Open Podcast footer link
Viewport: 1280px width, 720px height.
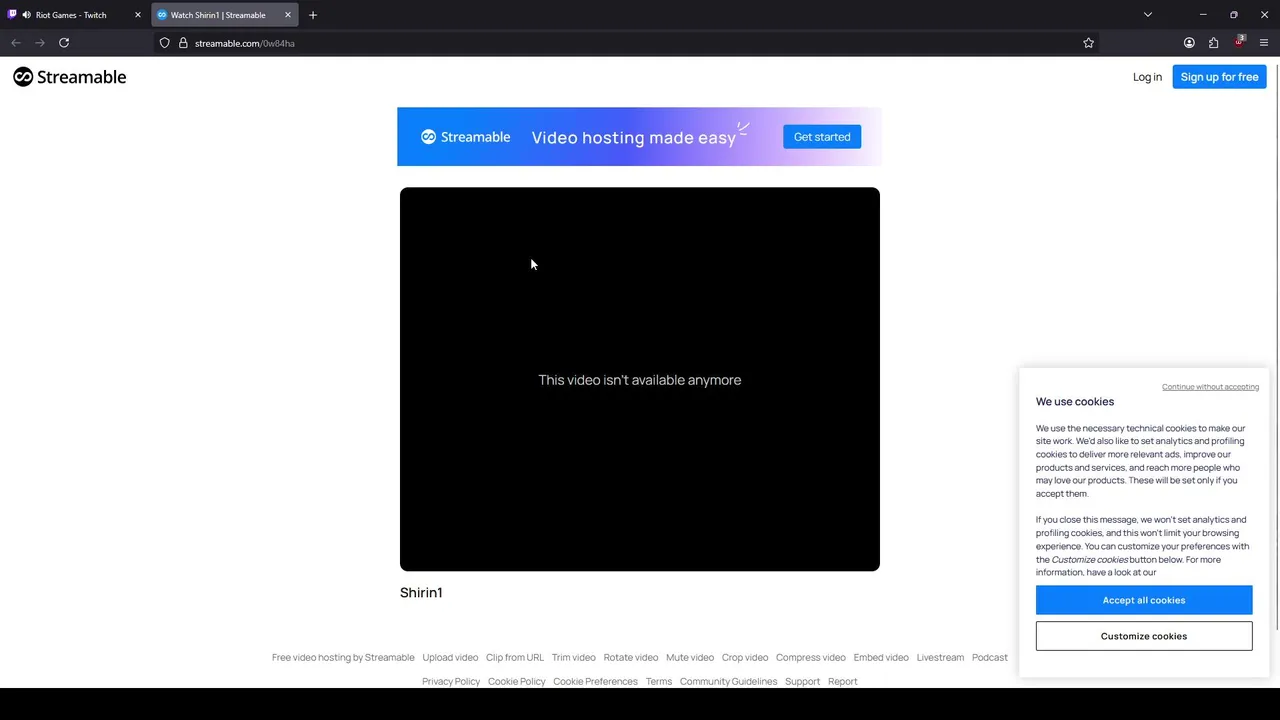tap(990, 657)
